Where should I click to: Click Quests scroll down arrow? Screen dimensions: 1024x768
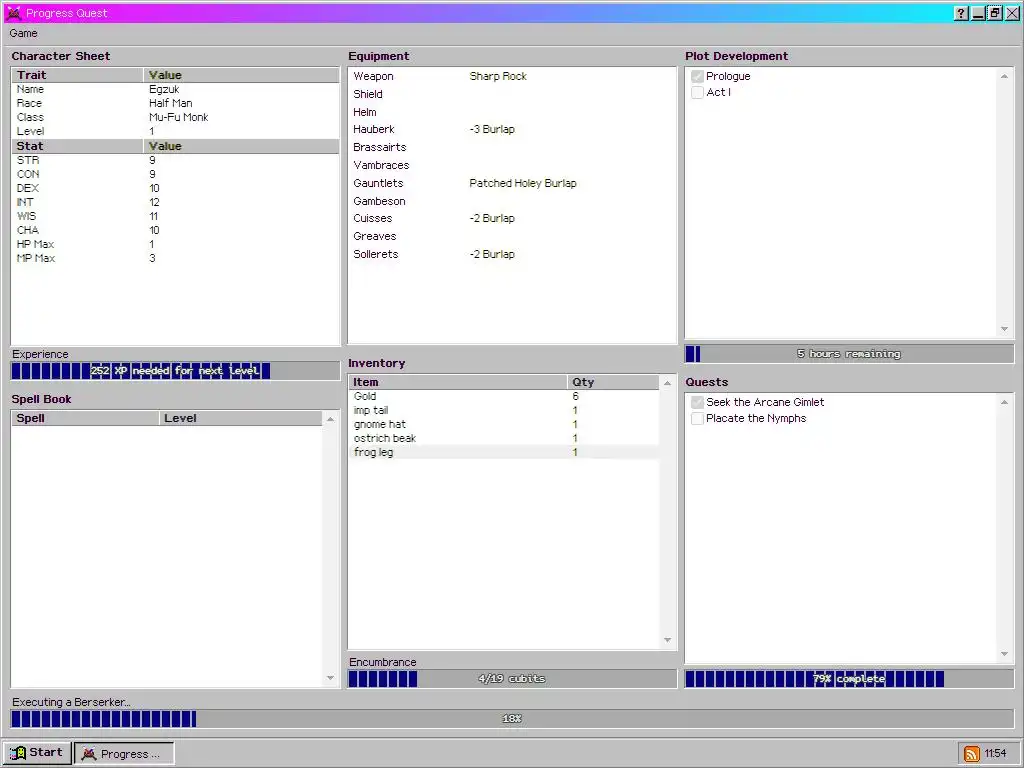1004,654
